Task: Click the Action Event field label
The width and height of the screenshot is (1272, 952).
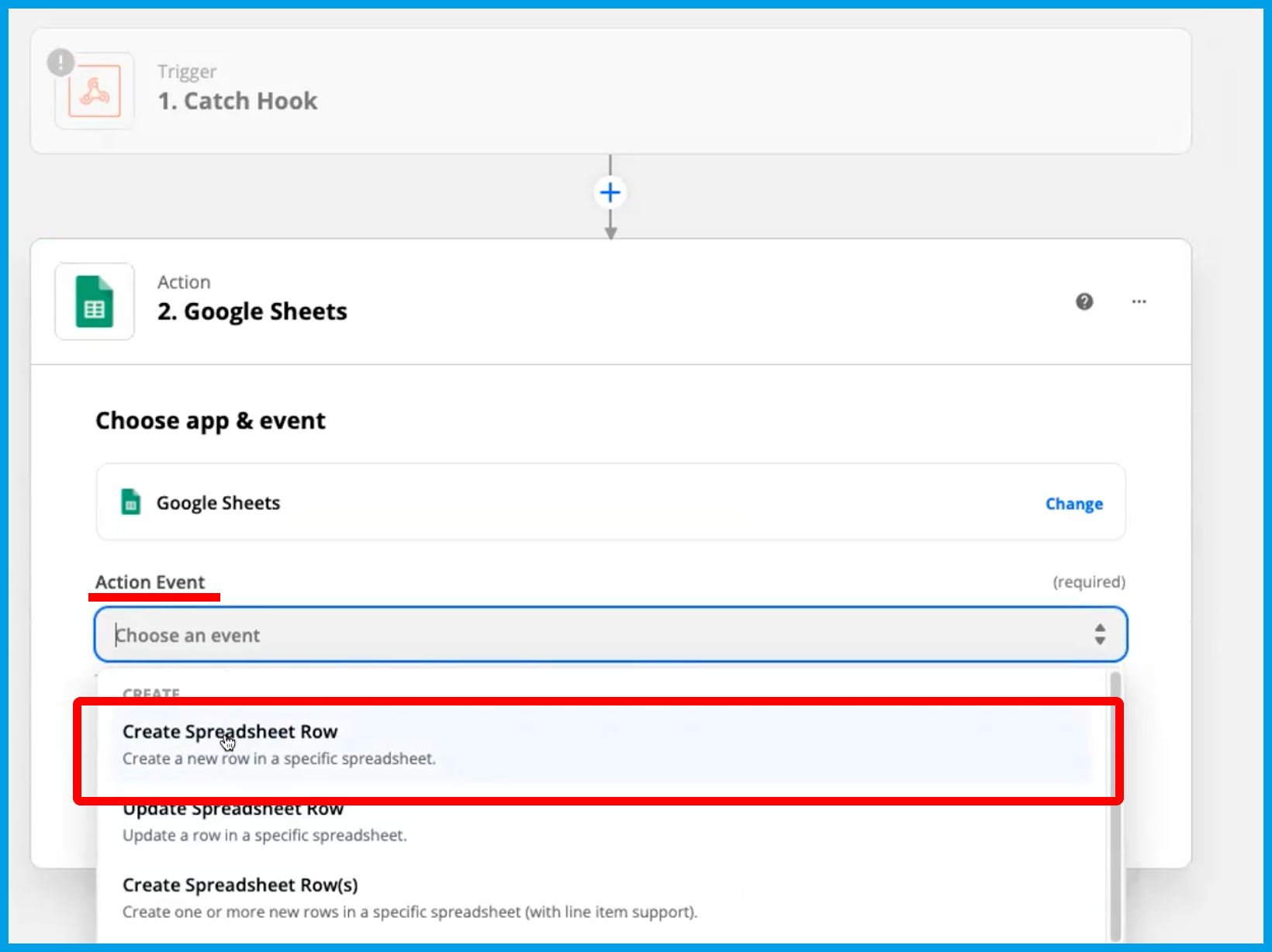Action: 150,582
